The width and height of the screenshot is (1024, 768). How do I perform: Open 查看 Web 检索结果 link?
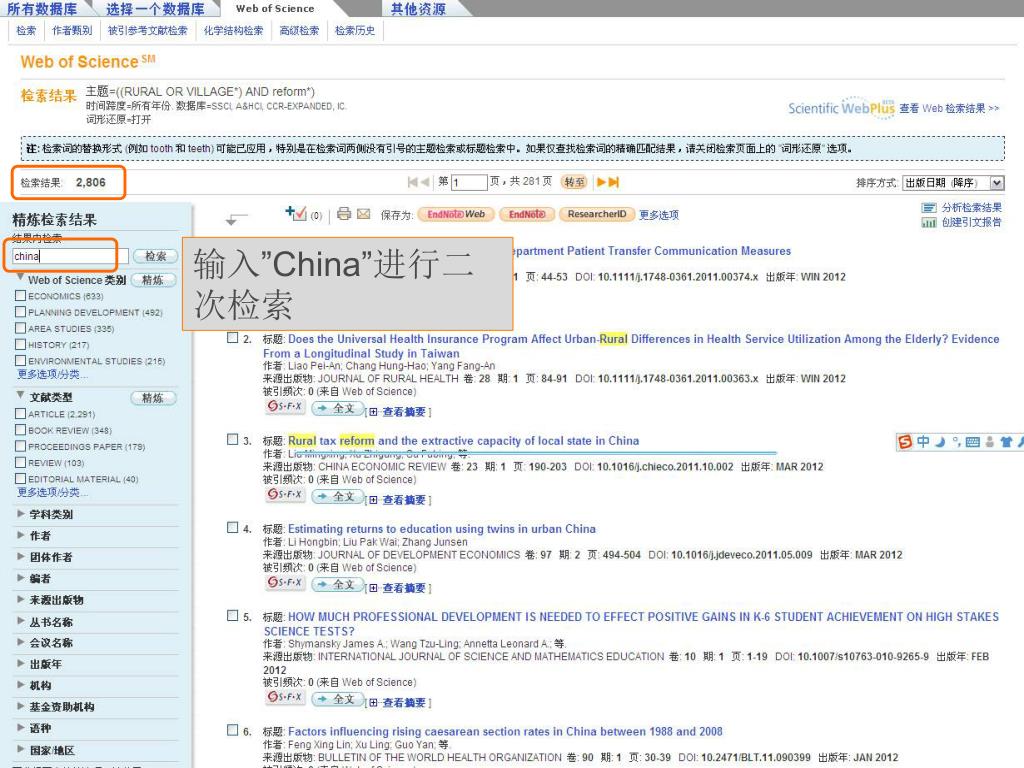[x=949, y=108]
